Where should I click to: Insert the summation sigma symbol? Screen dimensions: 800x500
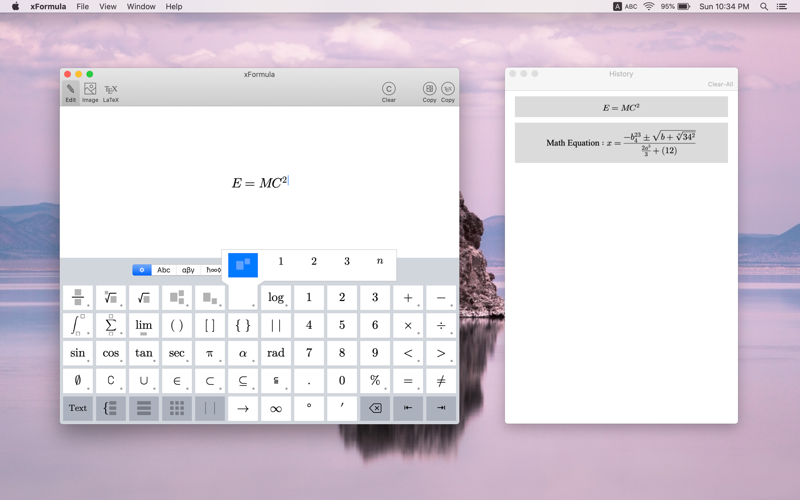pyautogui.click(x=111, y=325)
